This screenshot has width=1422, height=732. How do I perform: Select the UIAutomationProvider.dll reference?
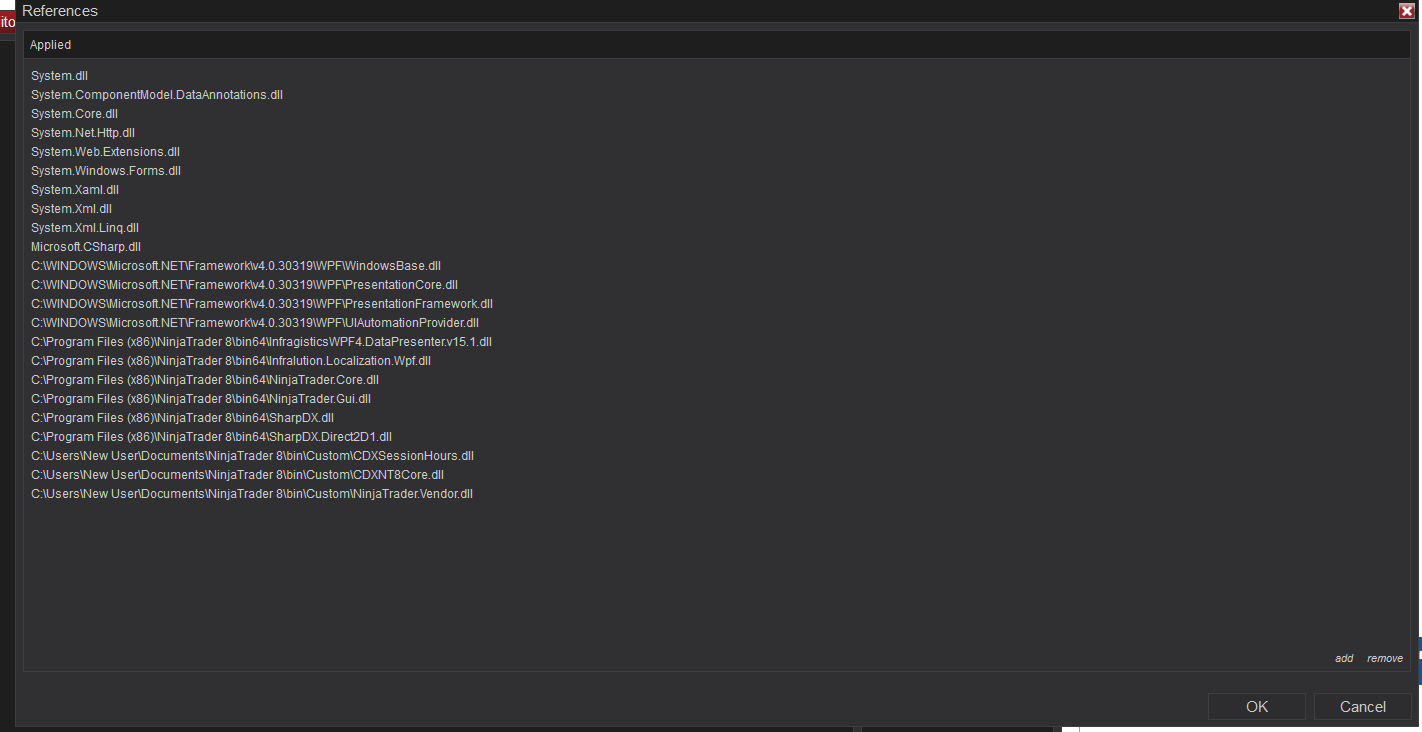(255, 323)
